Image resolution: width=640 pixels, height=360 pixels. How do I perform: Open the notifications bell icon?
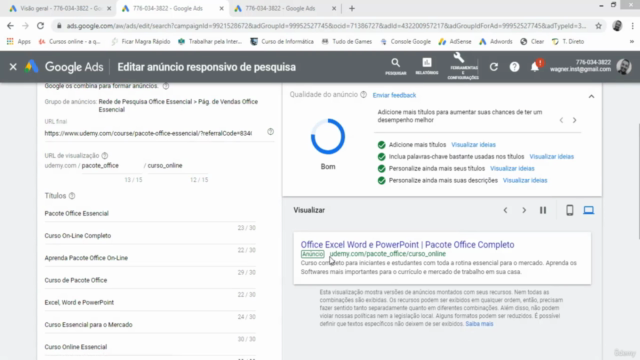[x=535, y=67]
